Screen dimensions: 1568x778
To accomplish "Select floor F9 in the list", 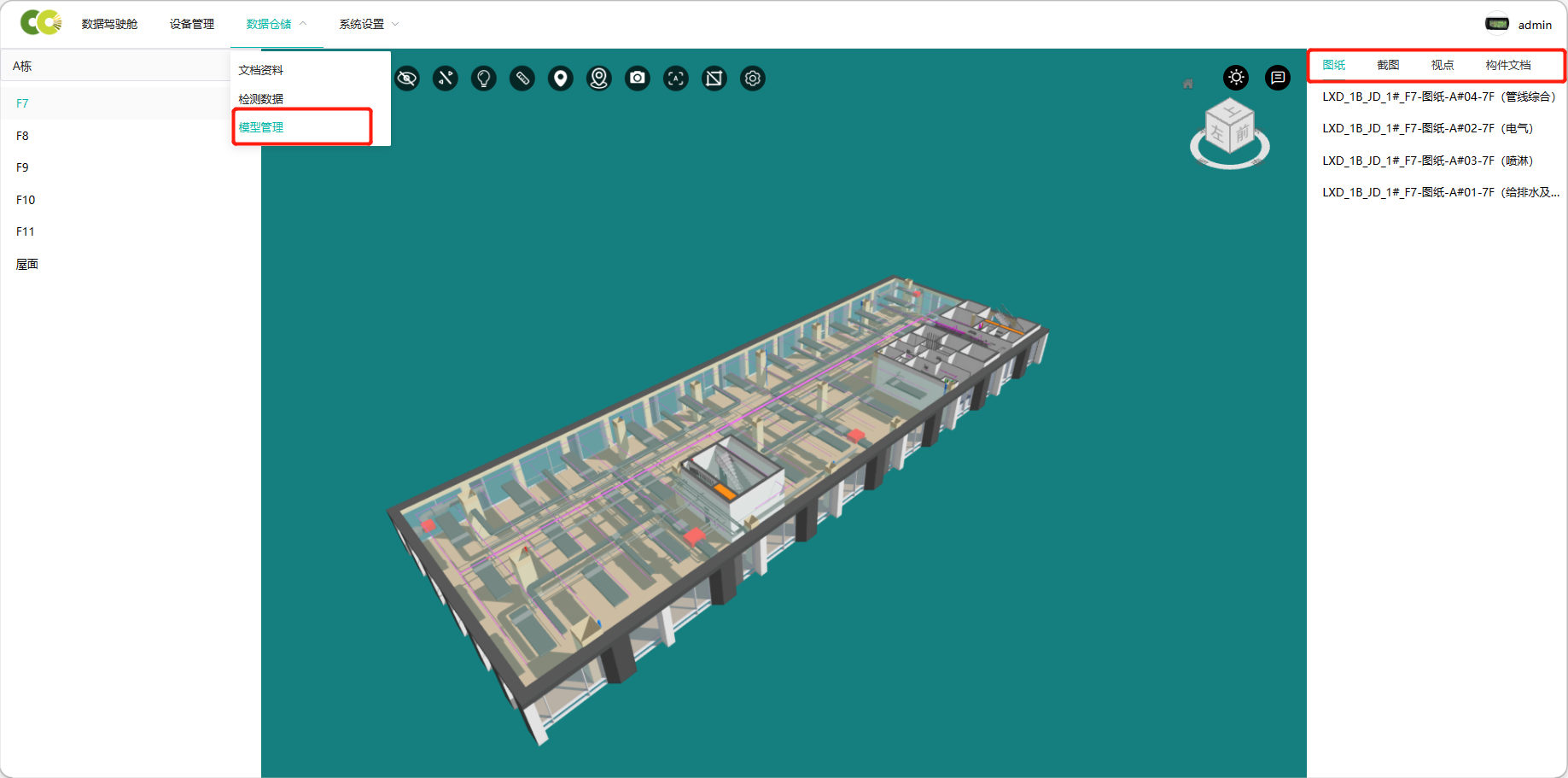I will [x=22, y=167].
